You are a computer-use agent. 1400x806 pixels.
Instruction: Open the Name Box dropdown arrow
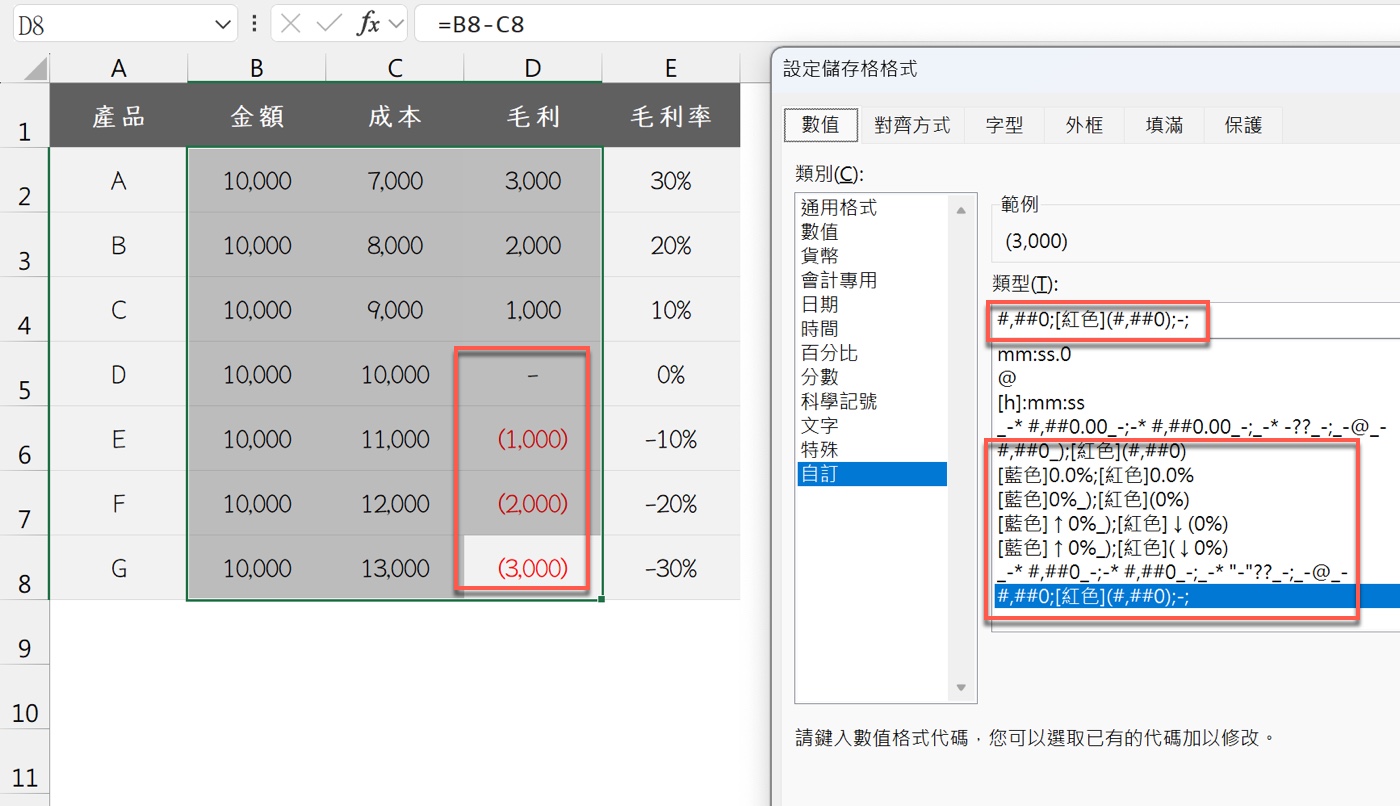[x=222, y=24]
